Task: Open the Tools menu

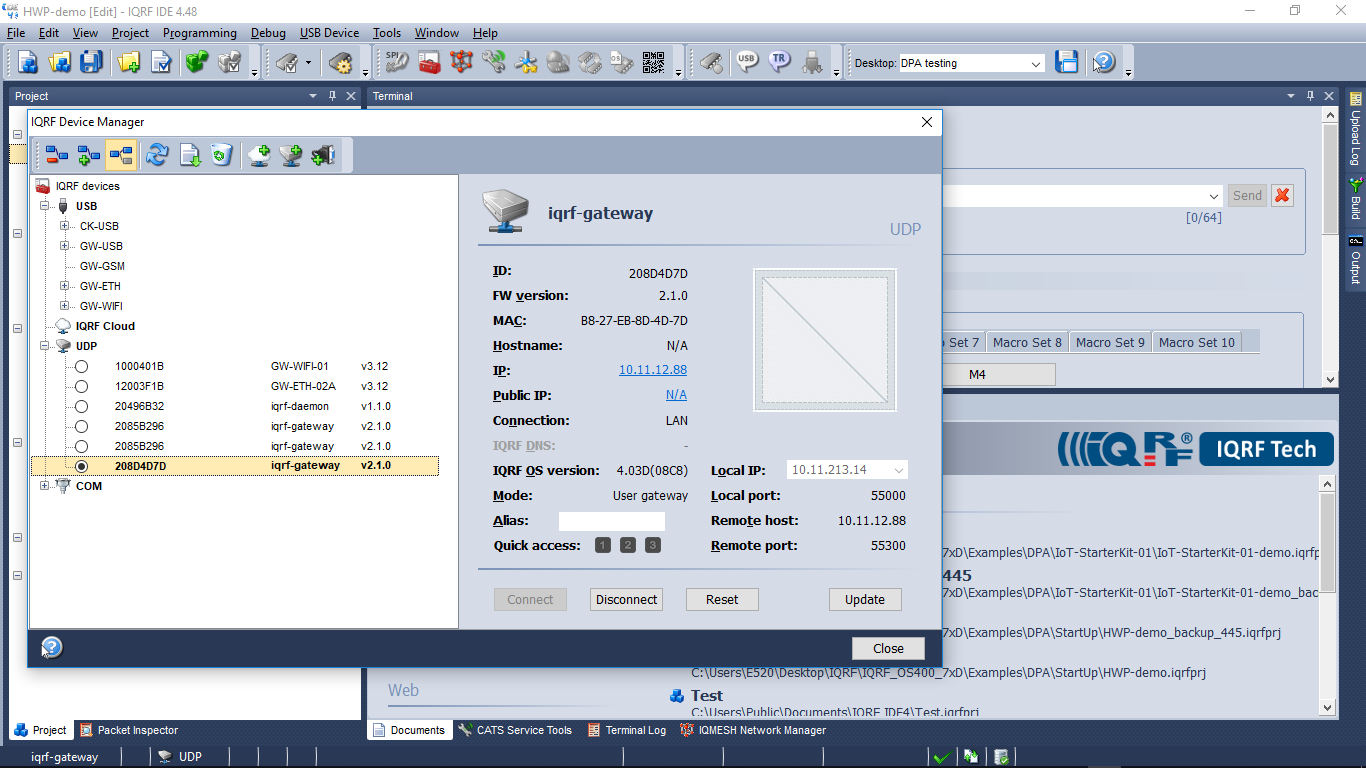Action: click(387, 33)
